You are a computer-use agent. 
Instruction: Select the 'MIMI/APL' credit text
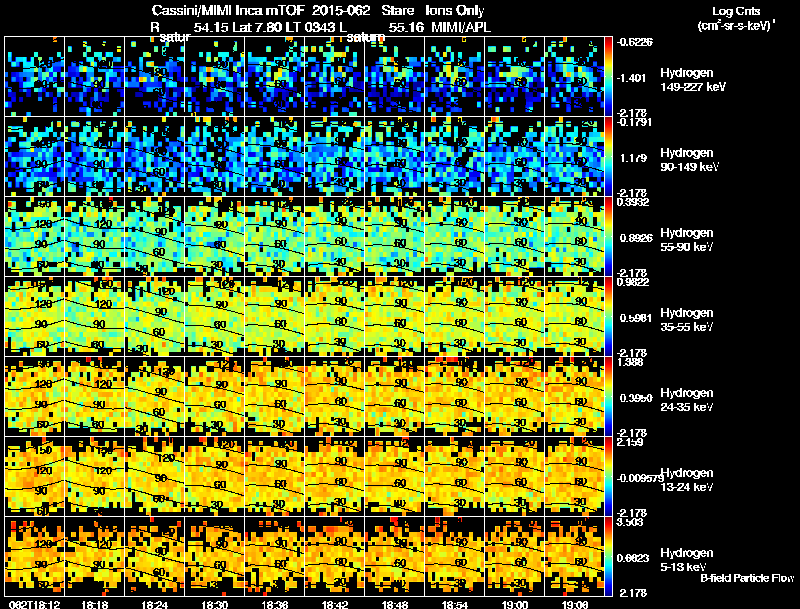461,28
